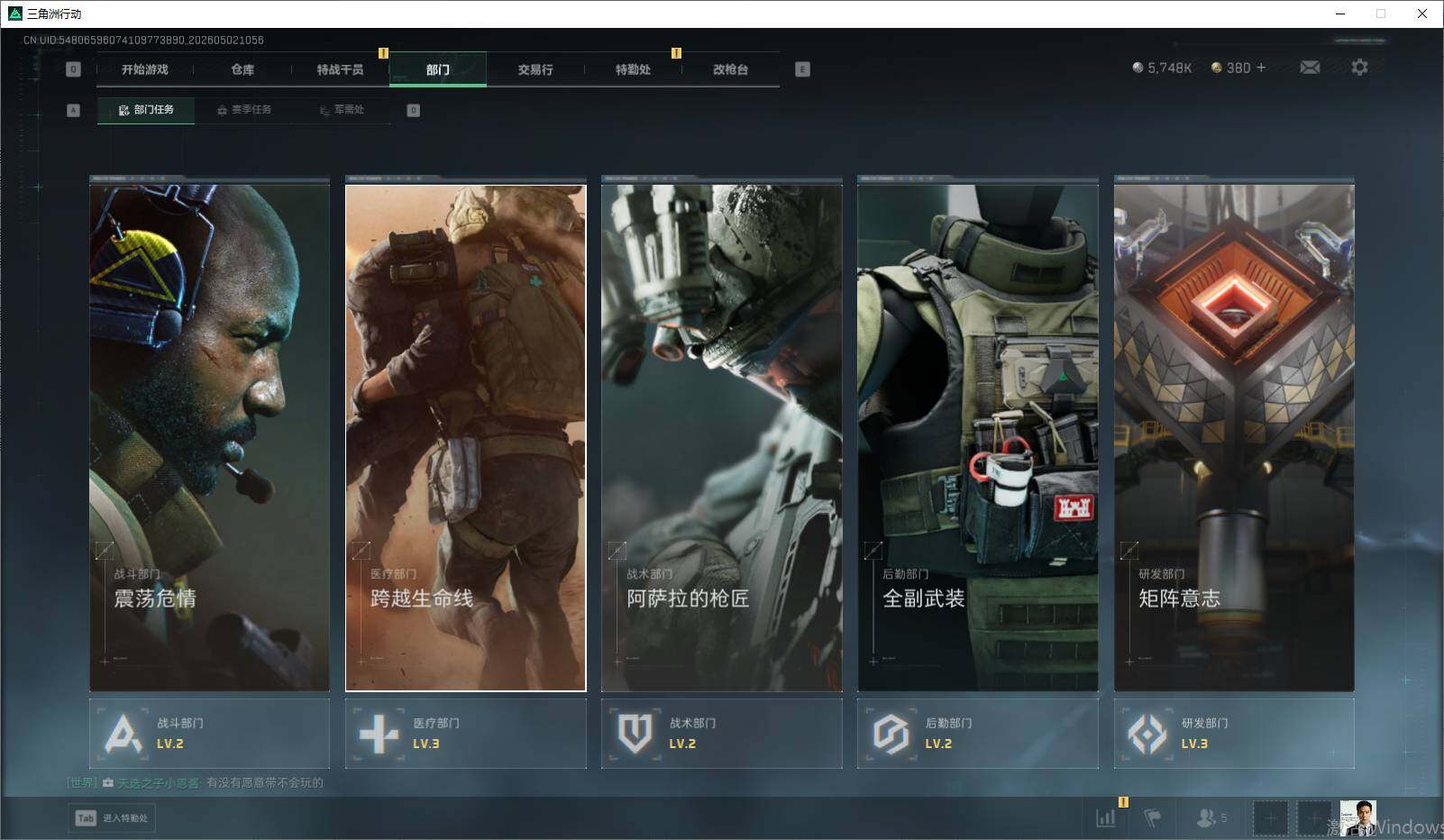Viewport: 1444px width, 840px height.
Task: Click the flags icon in bottom bar
Action: coord(1152,817)
